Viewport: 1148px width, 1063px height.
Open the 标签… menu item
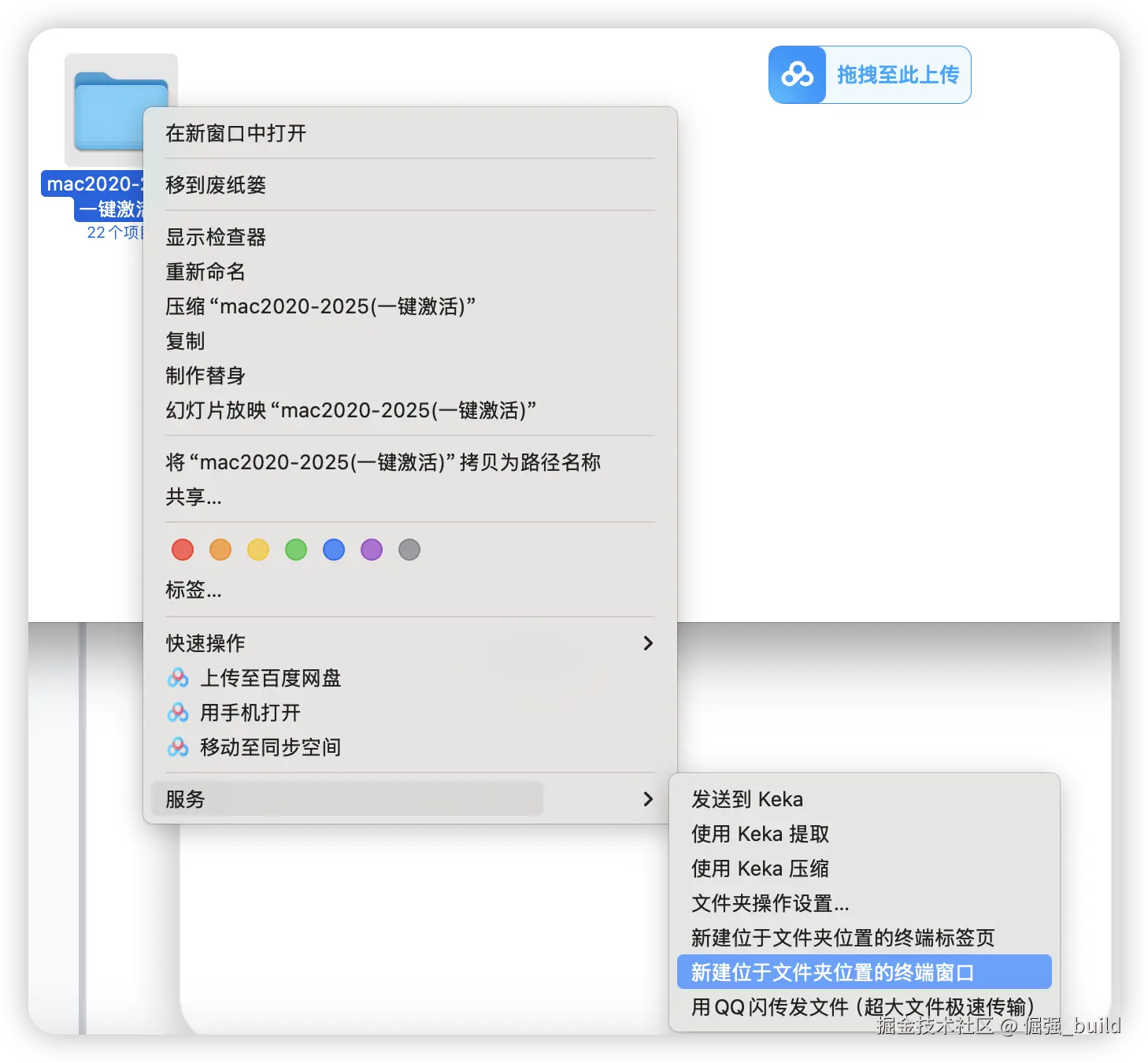410,590
